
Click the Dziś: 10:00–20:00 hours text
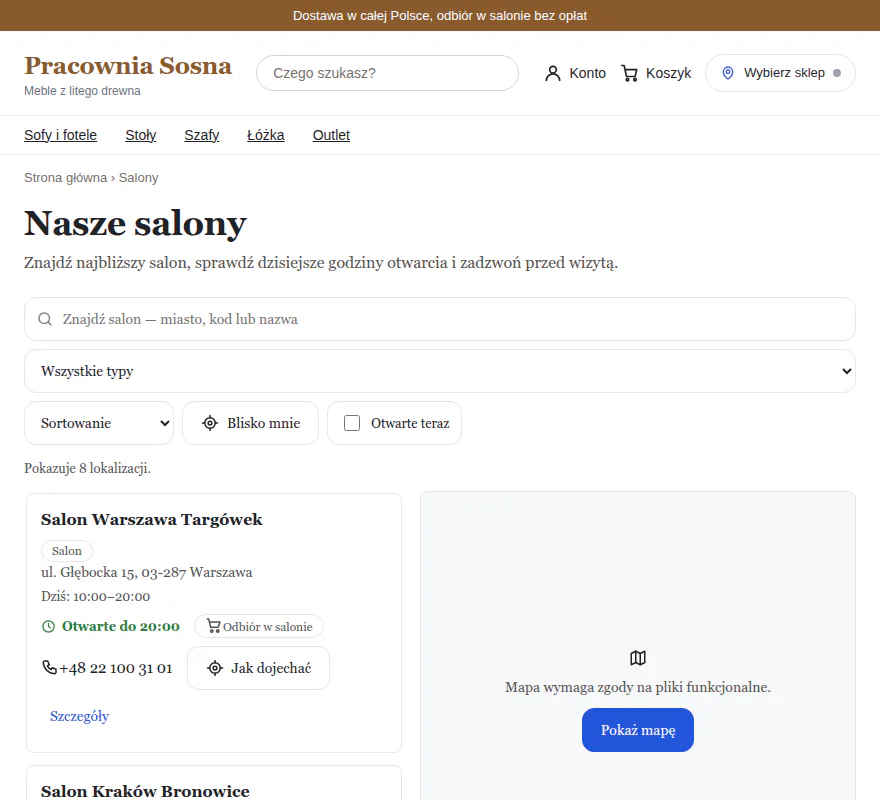tap(95, 597)
